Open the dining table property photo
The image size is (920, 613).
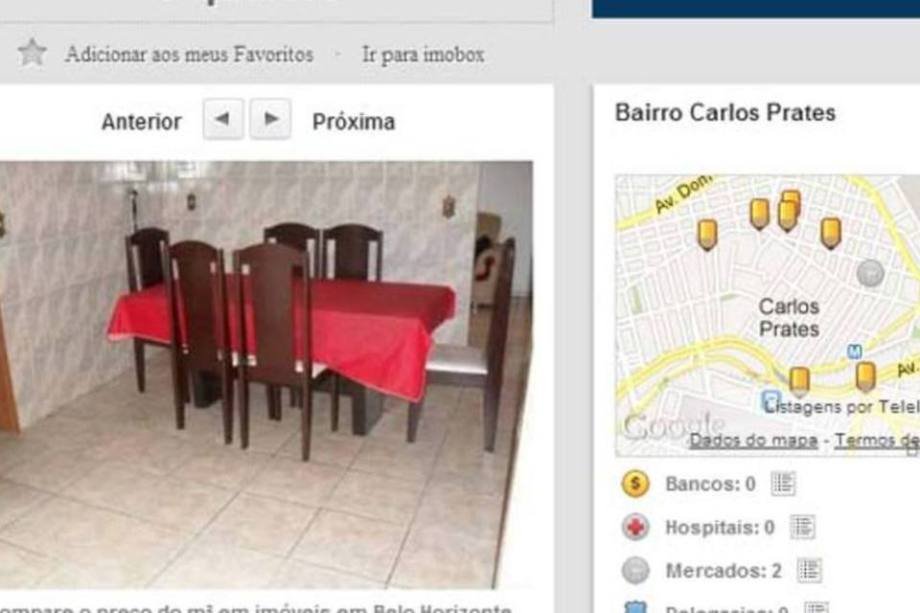[x=266, y=375]
